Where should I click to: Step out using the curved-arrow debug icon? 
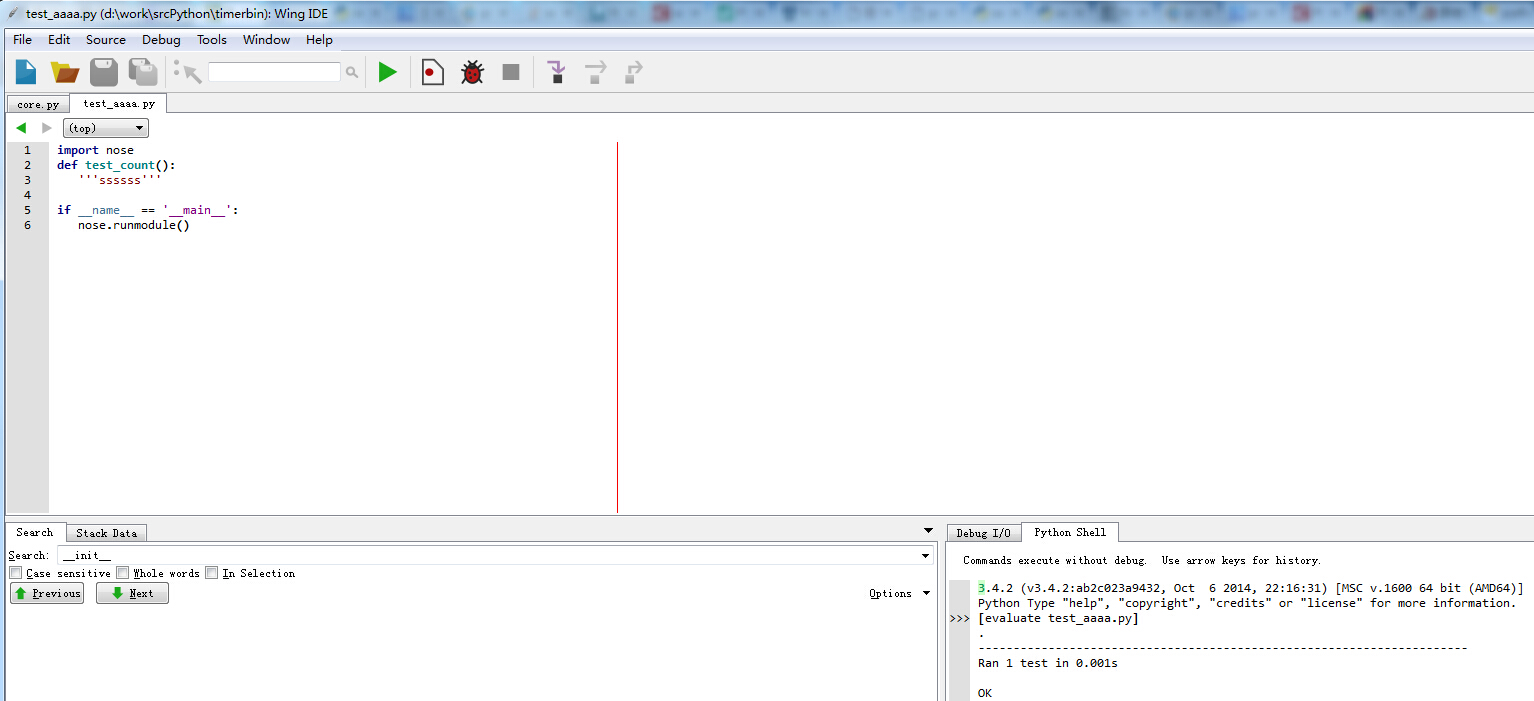[634, 72]
